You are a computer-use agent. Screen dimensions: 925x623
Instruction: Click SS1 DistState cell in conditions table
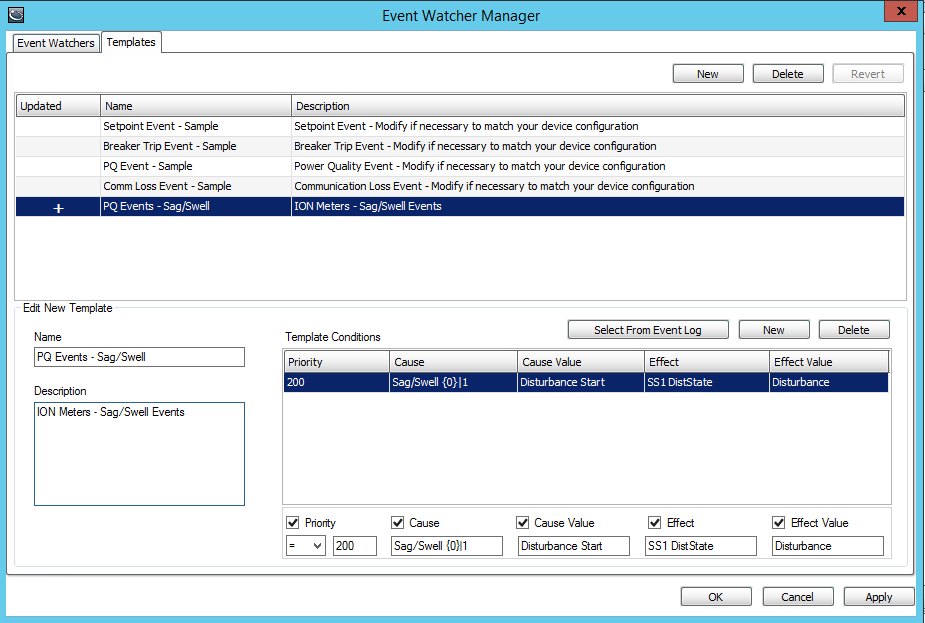pos(707,382)
